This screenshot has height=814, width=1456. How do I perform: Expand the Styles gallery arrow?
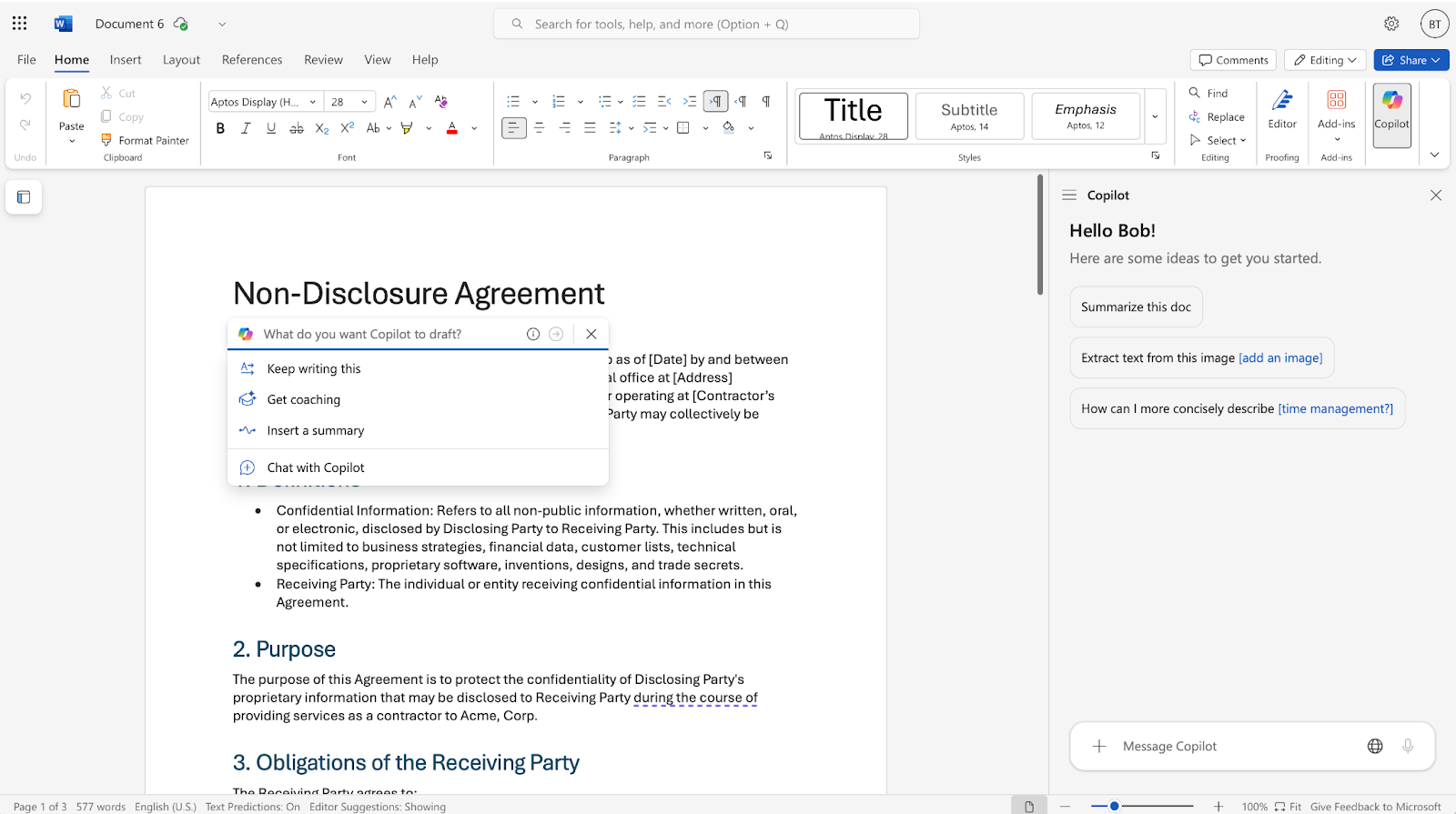1155,116
